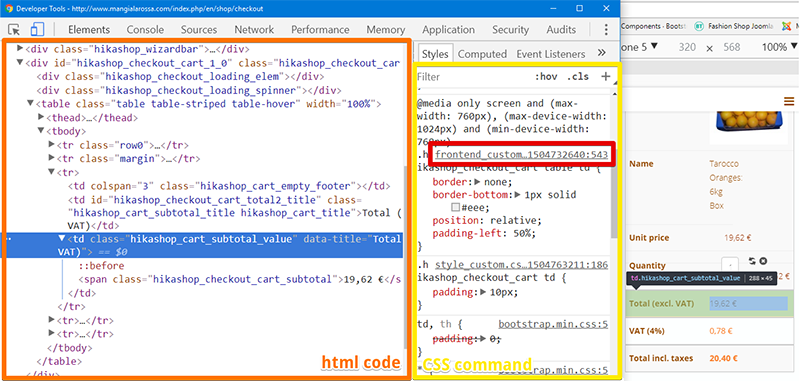The image size is (800, 381).
Task: Click the Styles Filter input field
Action: [x=472, y=77]
